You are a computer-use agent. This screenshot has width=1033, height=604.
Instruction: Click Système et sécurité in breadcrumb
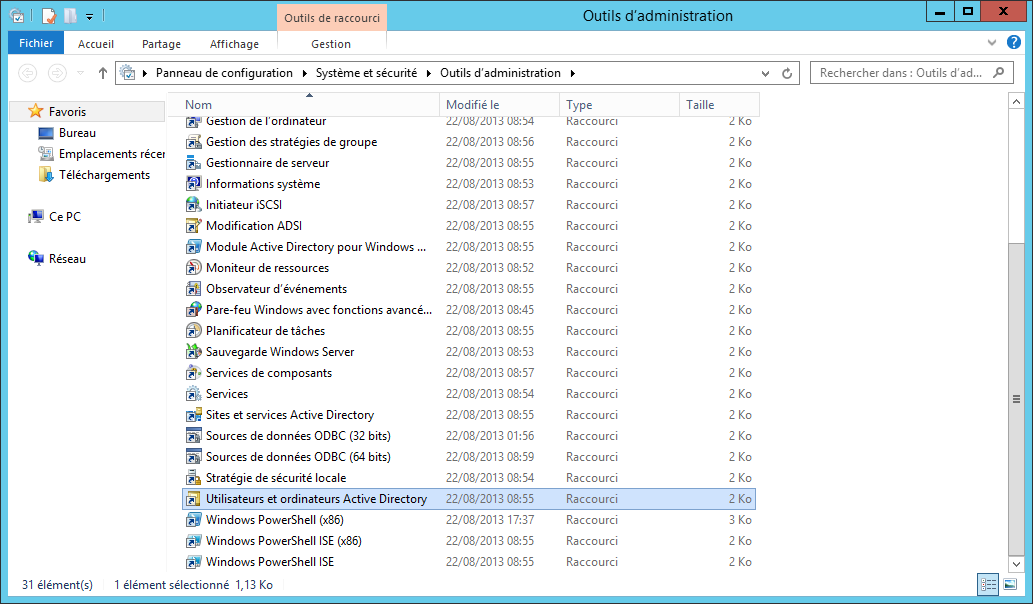pyautogui.click(x=366, y=73)
